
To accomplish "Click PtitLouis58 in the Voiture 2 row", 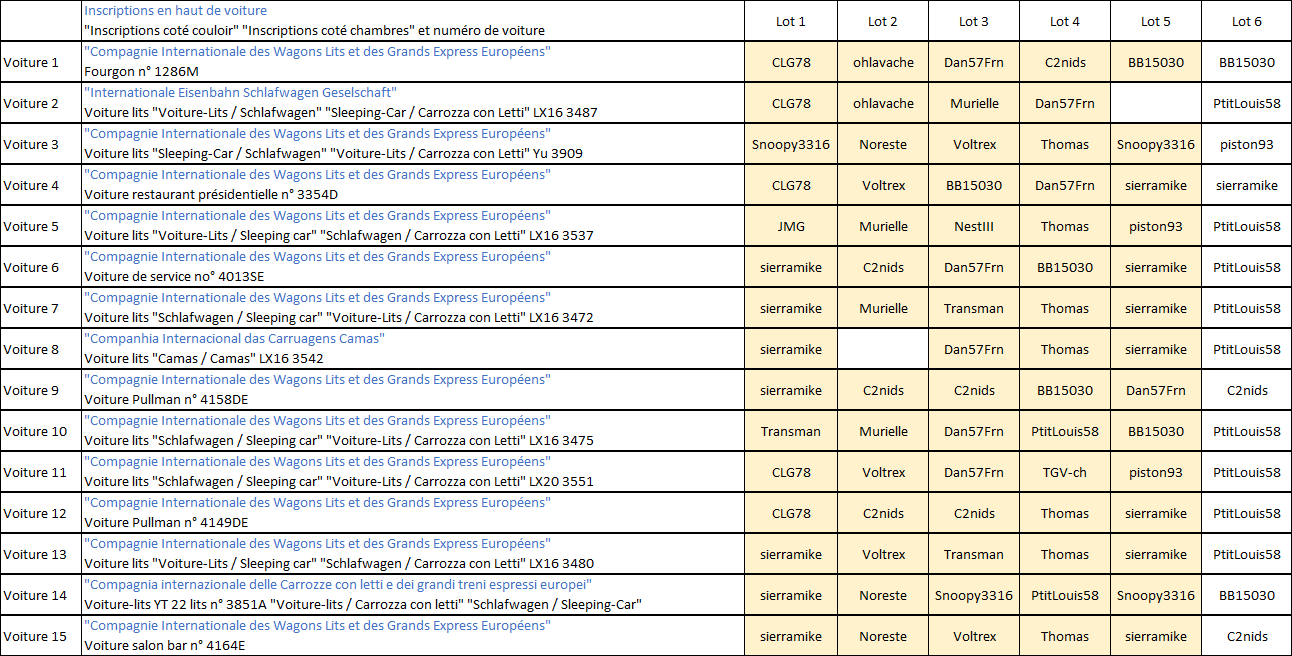I will coord(1247,103).
